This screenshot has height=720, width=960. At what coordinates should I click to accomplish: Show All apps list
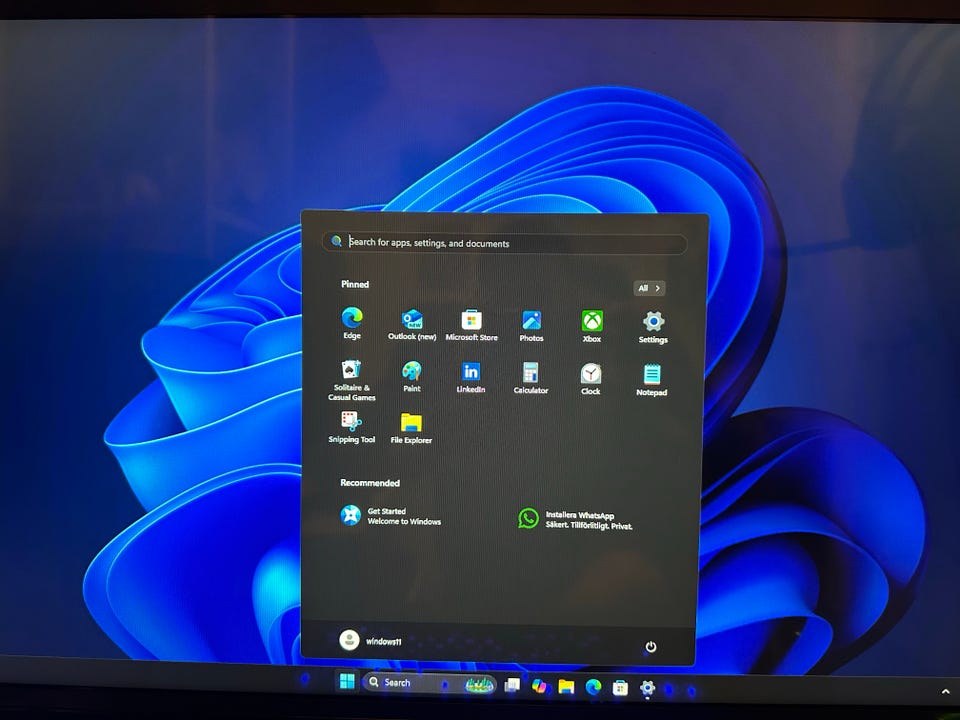coord(649,288)
